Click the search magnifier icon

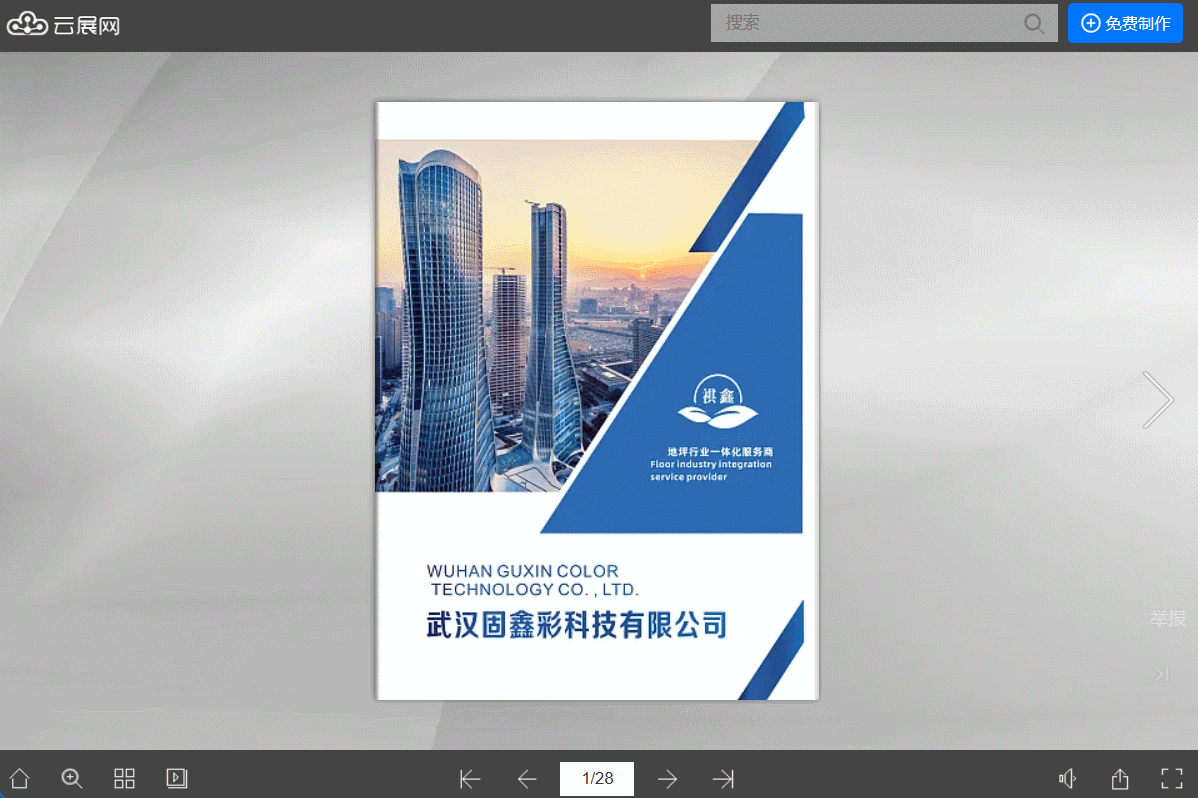[x=1034, y=23]
